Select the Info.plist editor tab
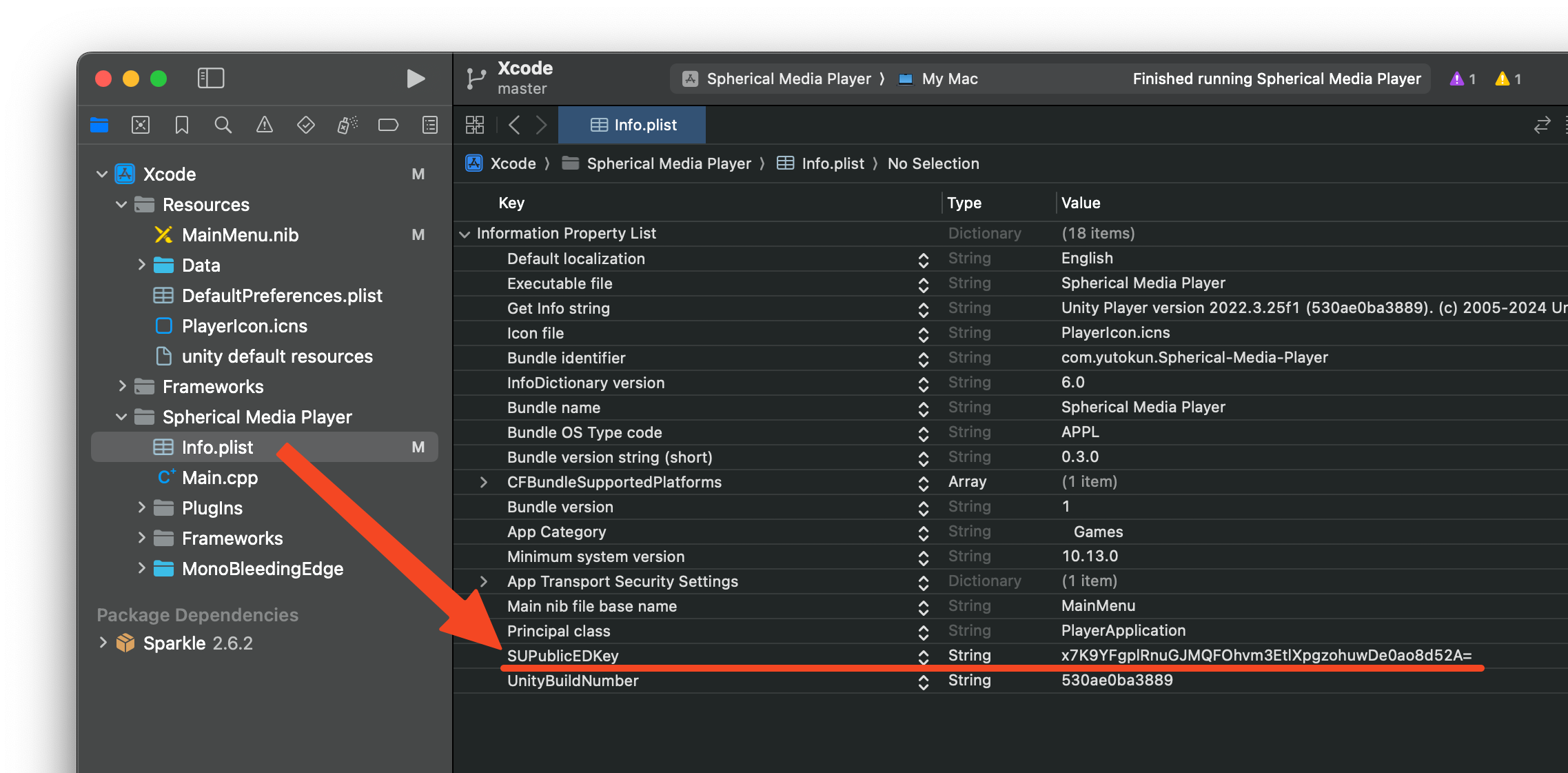1568x773 pixels. pyautogui.click(x=633, y=125)
